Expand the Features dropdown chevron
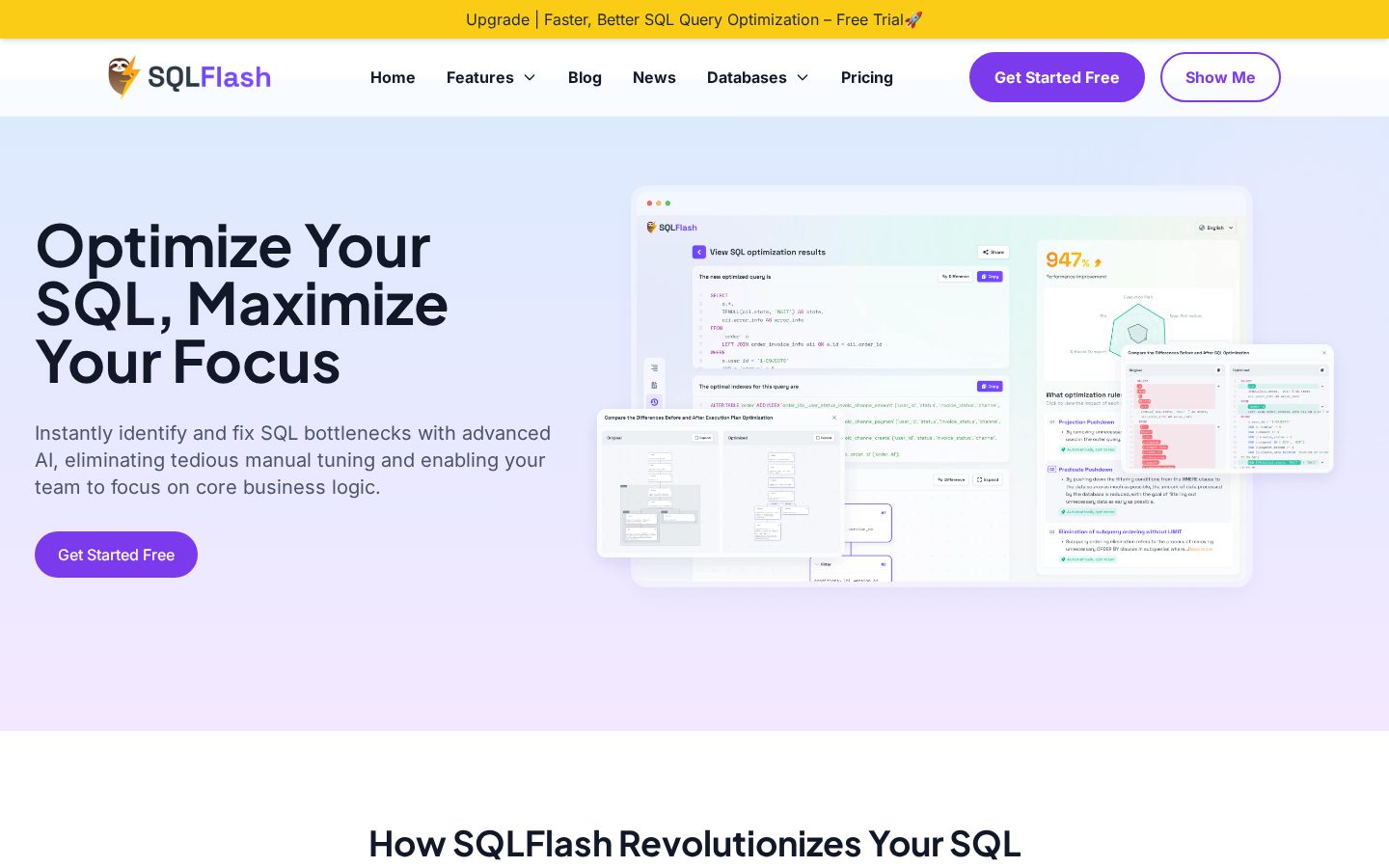This screenshot has width=1389, height=868. coord(530,77)
